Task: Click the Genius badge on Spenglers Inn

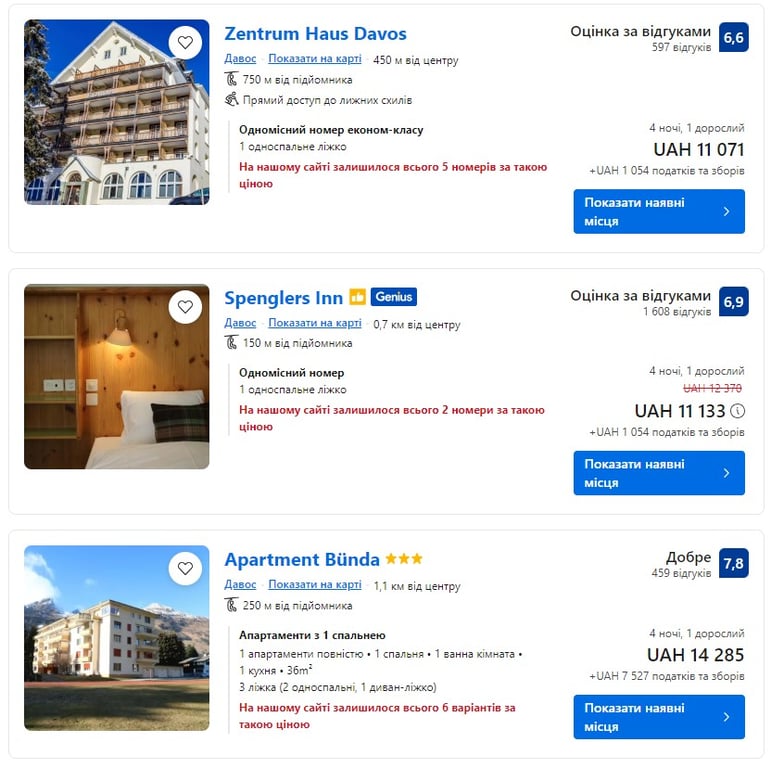Action: (393, 297)
